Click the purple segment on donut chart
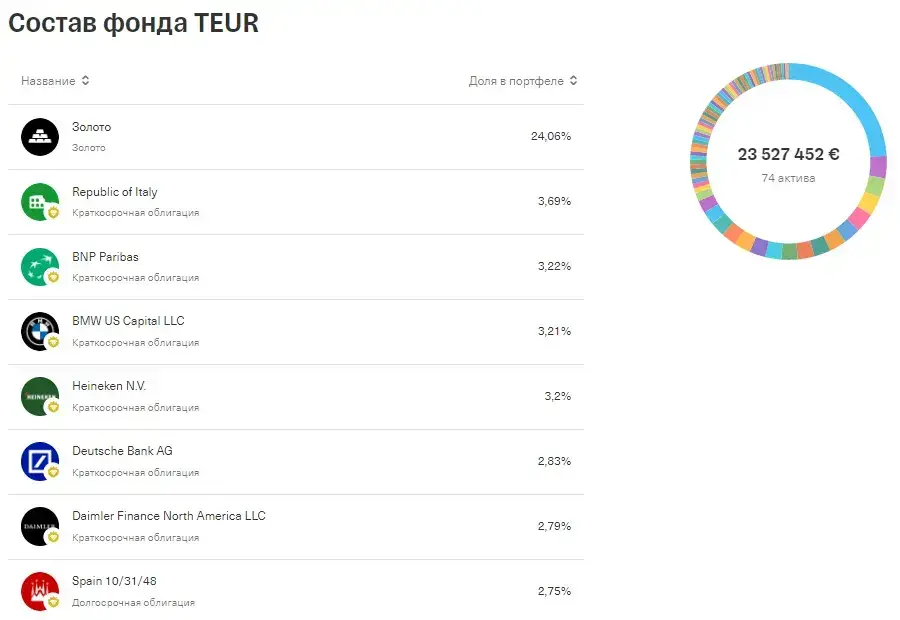This screenshot has width=900, height=620. pyautogui.click(x=878, y=166)
